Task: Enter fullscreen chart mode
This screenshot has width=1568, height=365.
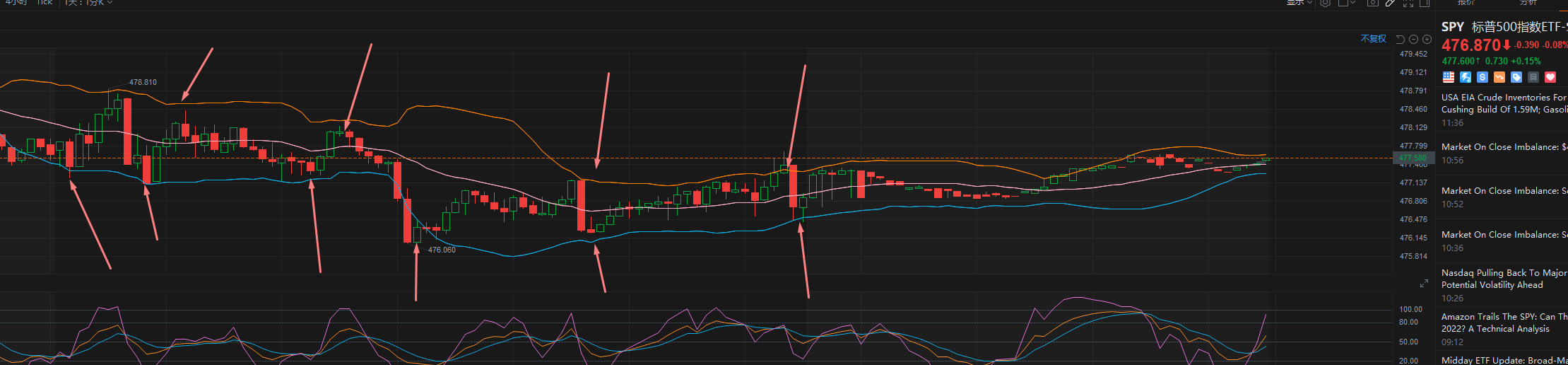Action: pos(1408,3)
